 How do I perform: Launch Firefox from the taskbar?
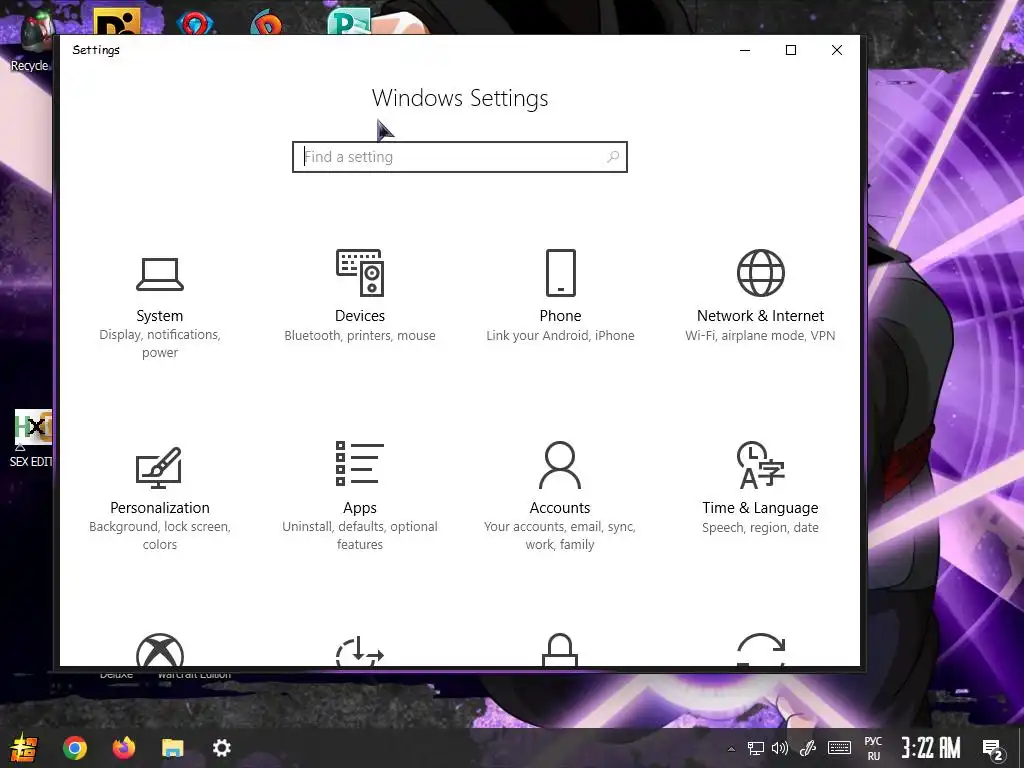123,748
